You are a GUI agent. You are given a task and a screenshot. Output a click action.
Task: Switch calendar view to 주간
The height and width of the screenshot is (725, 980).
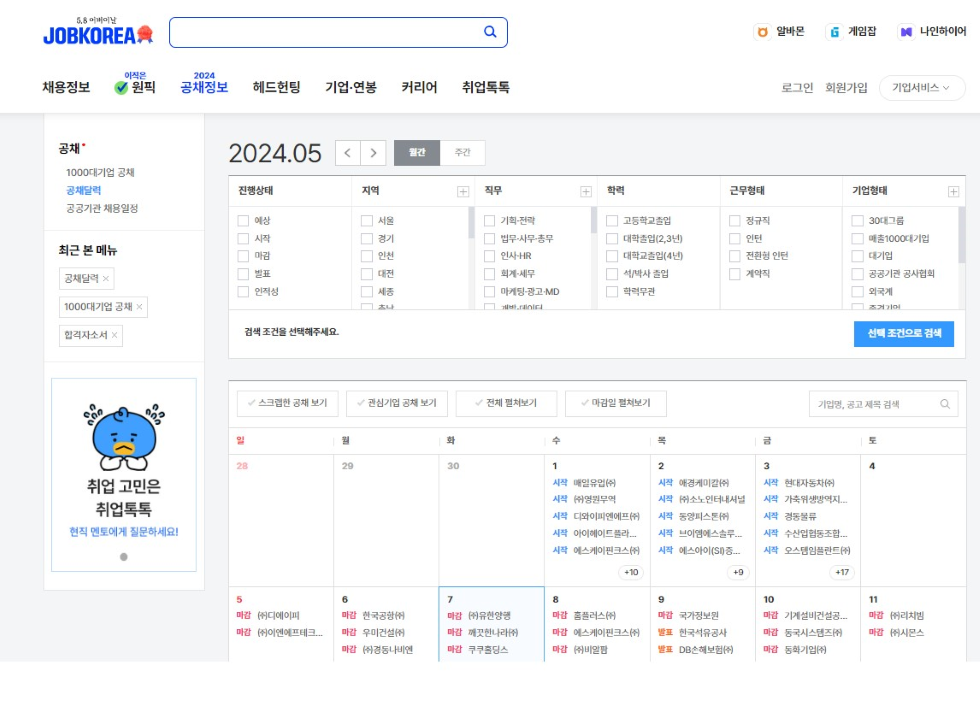pyautogui.click(x=464, y=152)
